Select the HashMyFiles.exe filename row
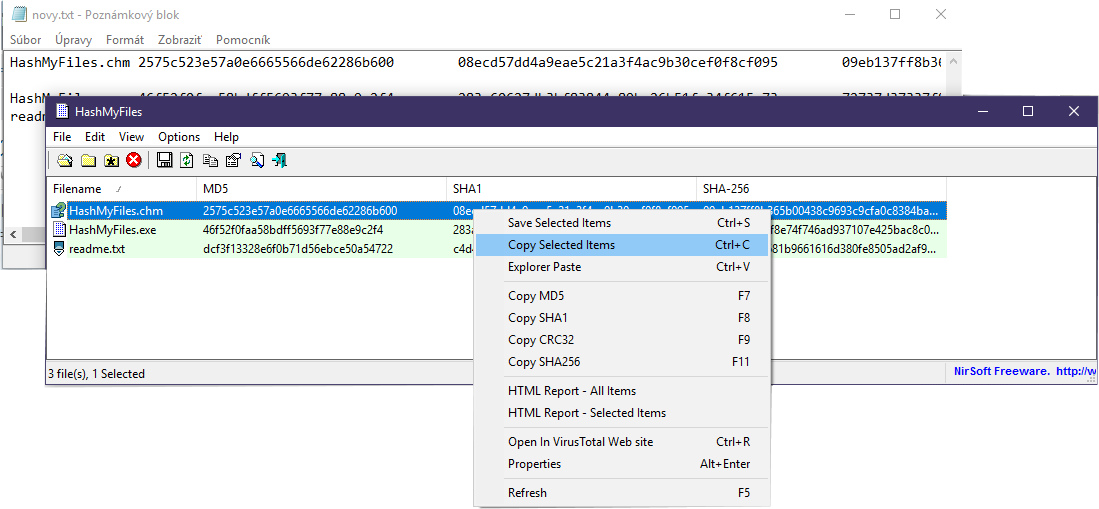The height and width of the screenshot is (509, 1099). click(x=113, y=229)
